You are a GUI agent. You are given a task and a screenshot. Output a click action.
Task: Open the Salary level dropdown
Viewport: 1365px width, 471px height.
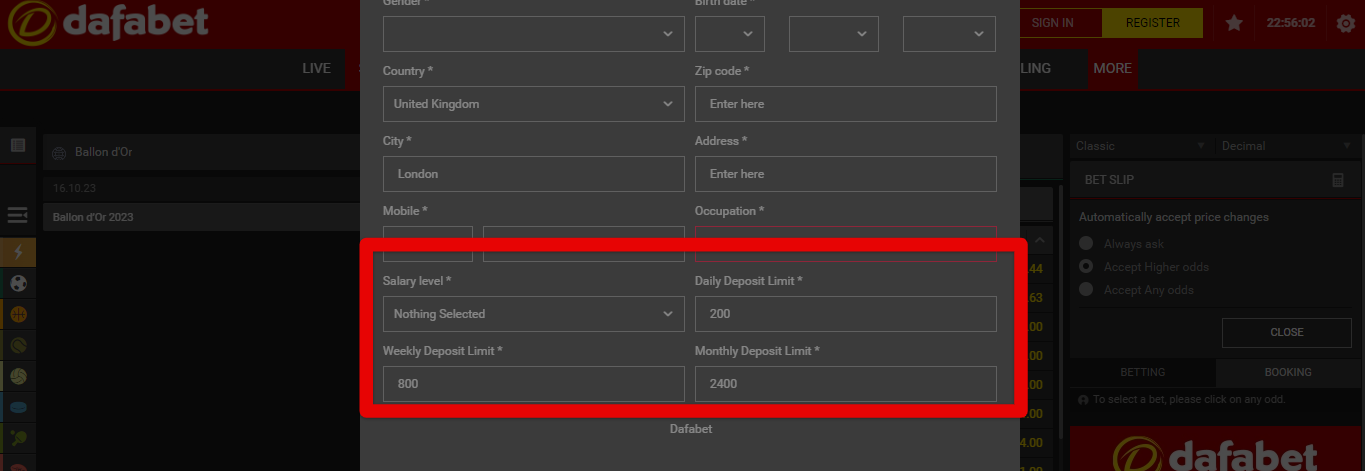point(534,314)
